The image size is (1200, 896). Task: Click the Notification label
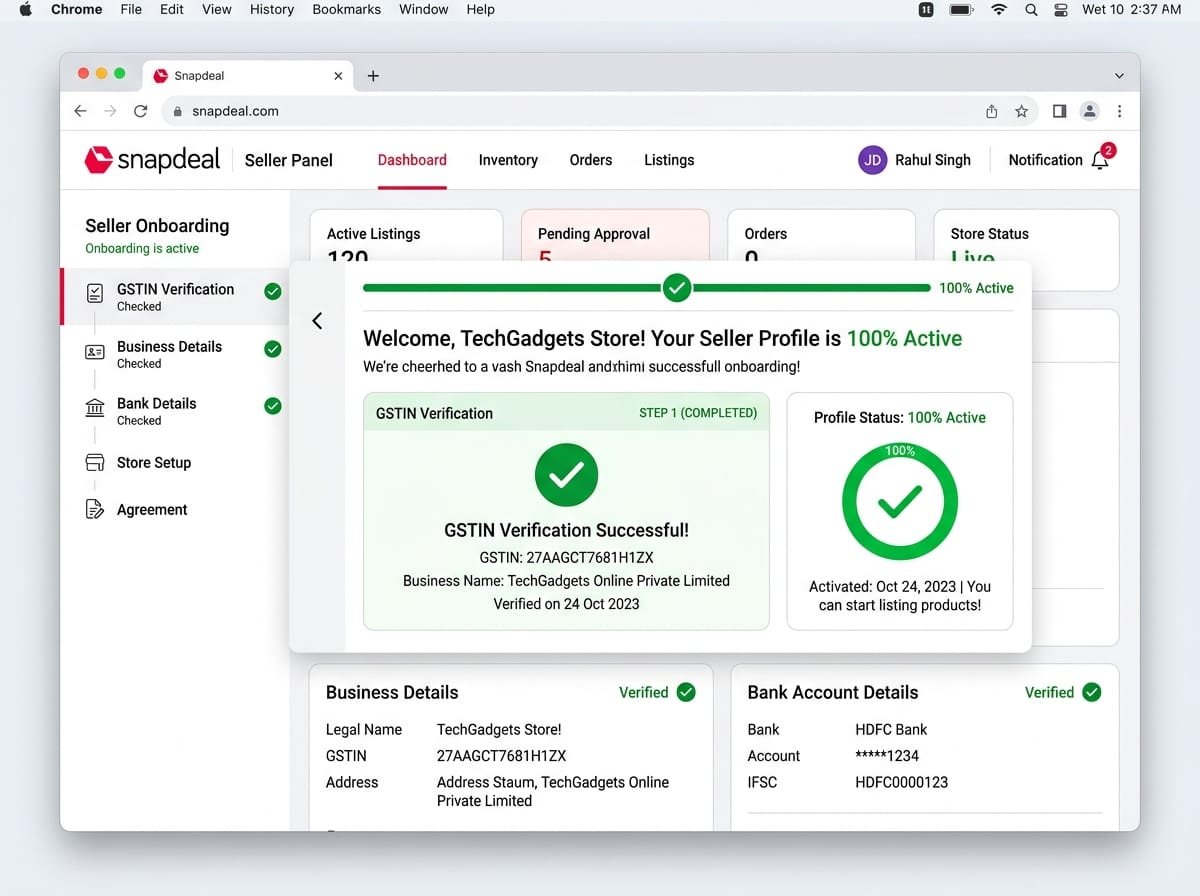tap(1045, 160)
